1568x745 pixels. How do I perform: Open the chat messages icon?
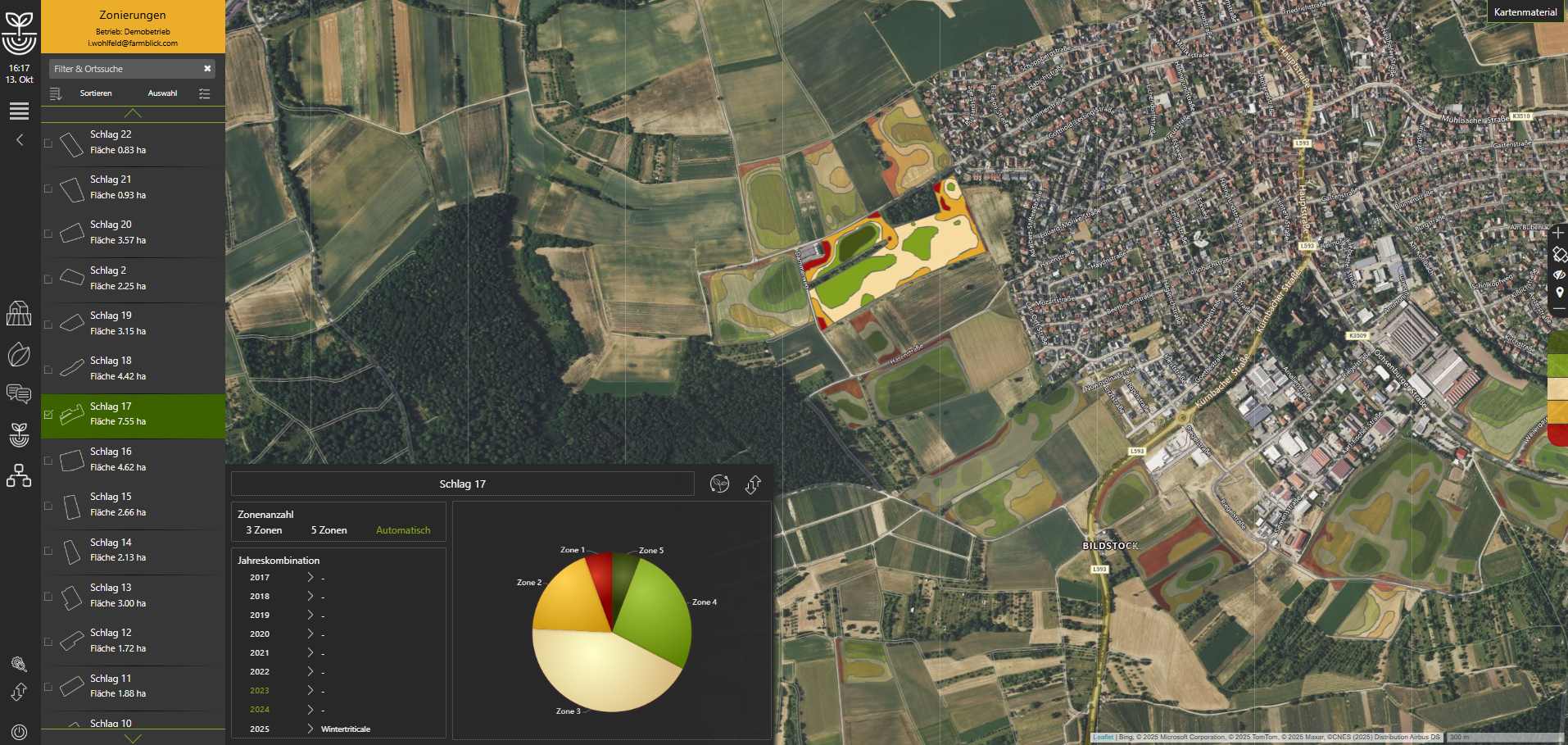click(19, 394)
